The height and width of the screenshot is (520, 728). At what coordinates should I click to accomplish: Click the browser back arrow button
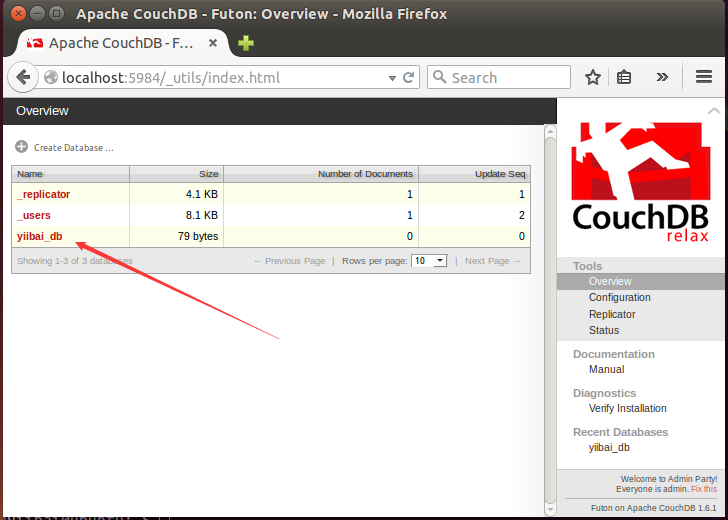[x=24, y=78]
